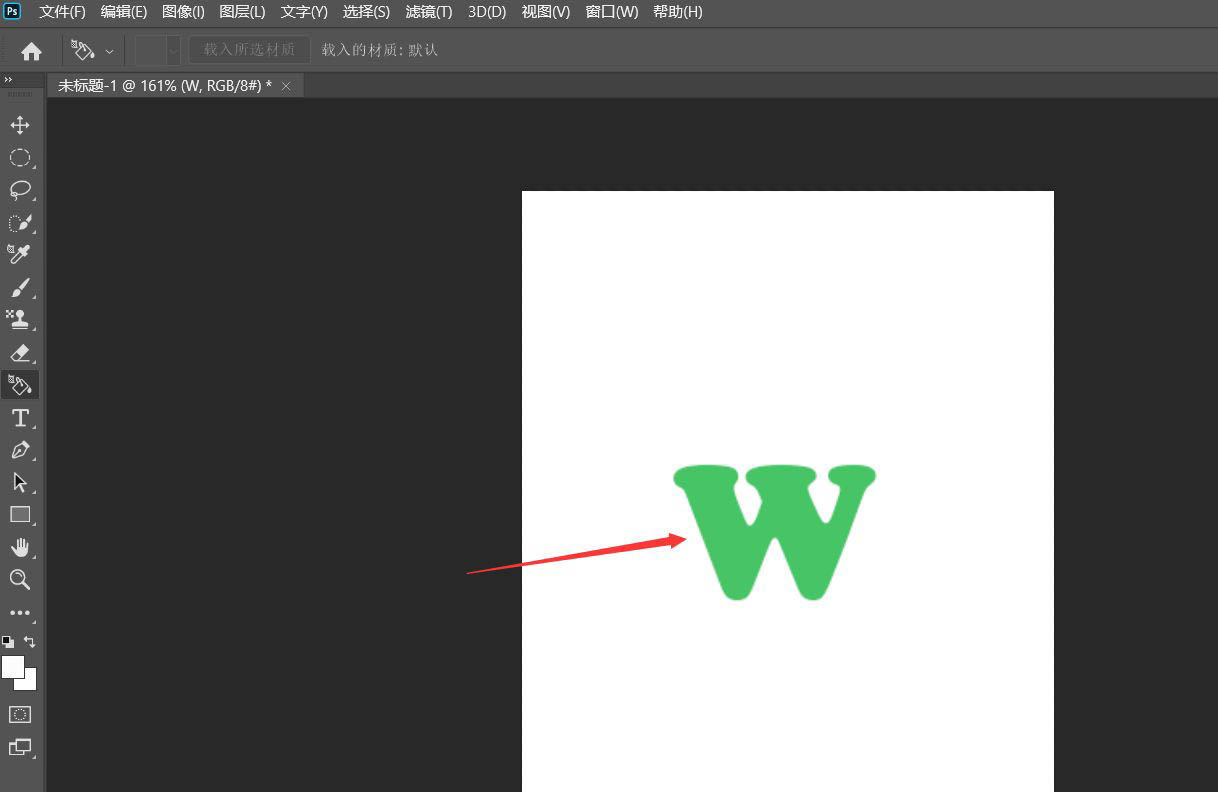The height and width of the screenshot is (792, 1218).
Task: Select the Rectangle shape tool
Action: [20, 515]
